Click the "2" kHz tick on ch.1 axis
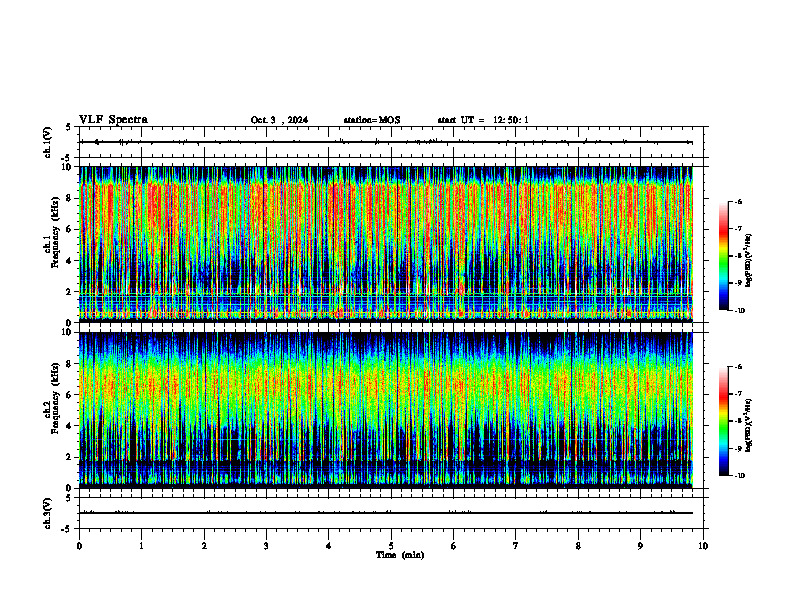Viewport: 792px width, 612px height. pyautogui.click(x=70, y=292)
